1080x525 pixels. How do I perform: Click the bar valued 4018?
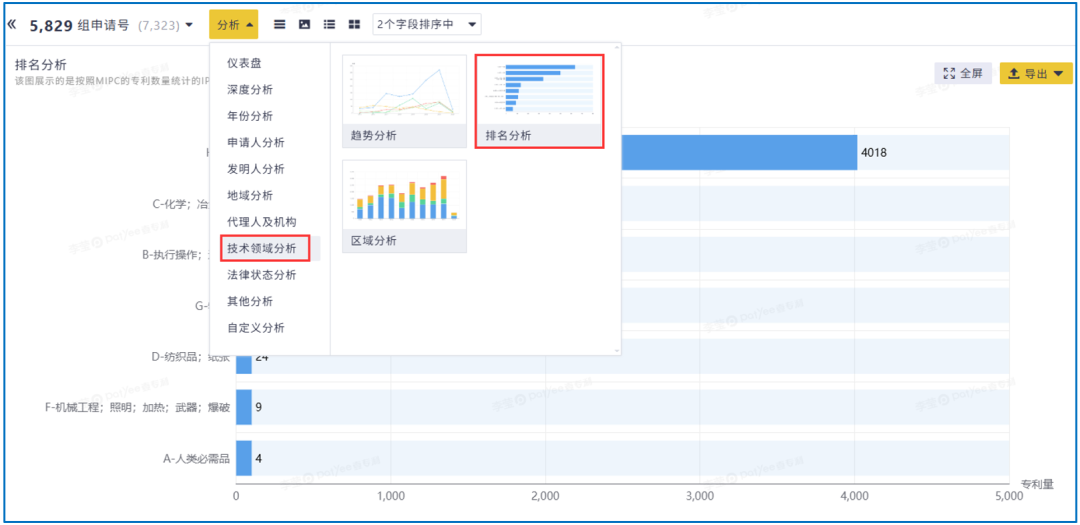(738, 152)
